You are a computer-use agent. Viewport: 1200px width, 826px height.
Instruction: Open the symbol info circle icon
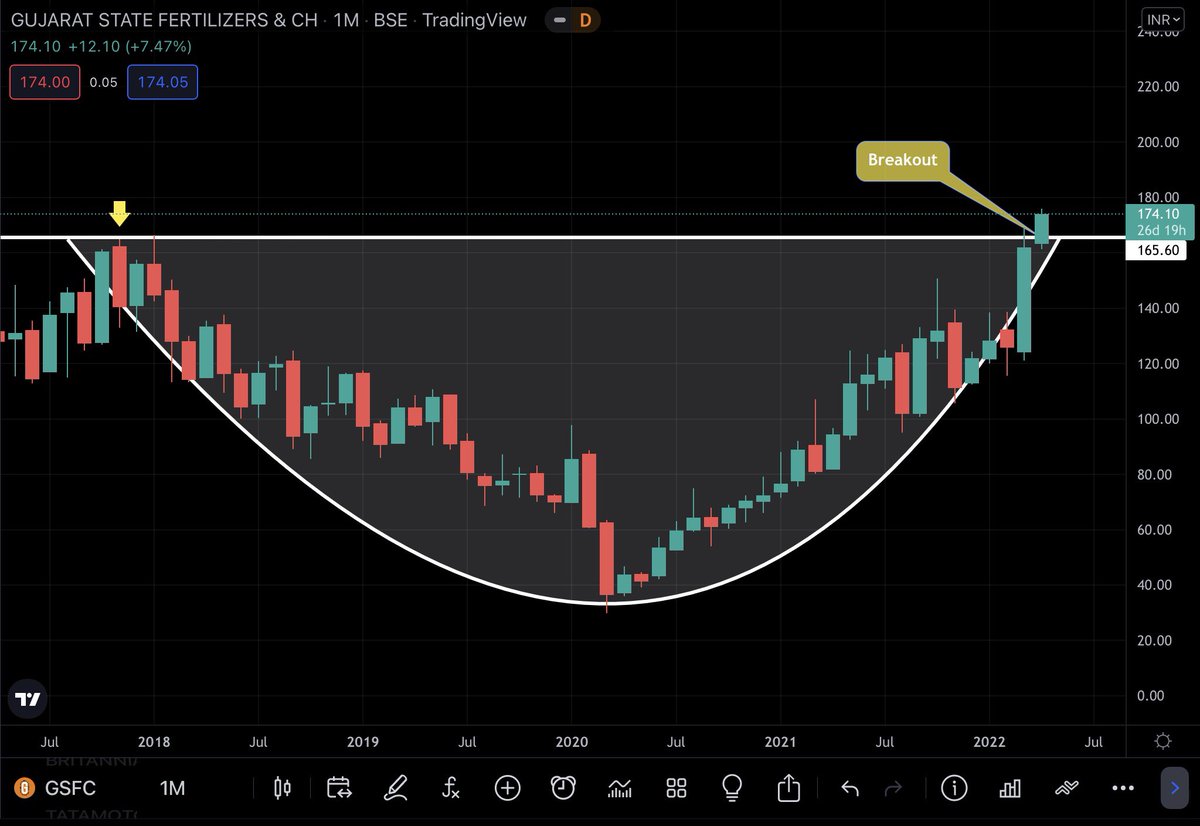954,788
